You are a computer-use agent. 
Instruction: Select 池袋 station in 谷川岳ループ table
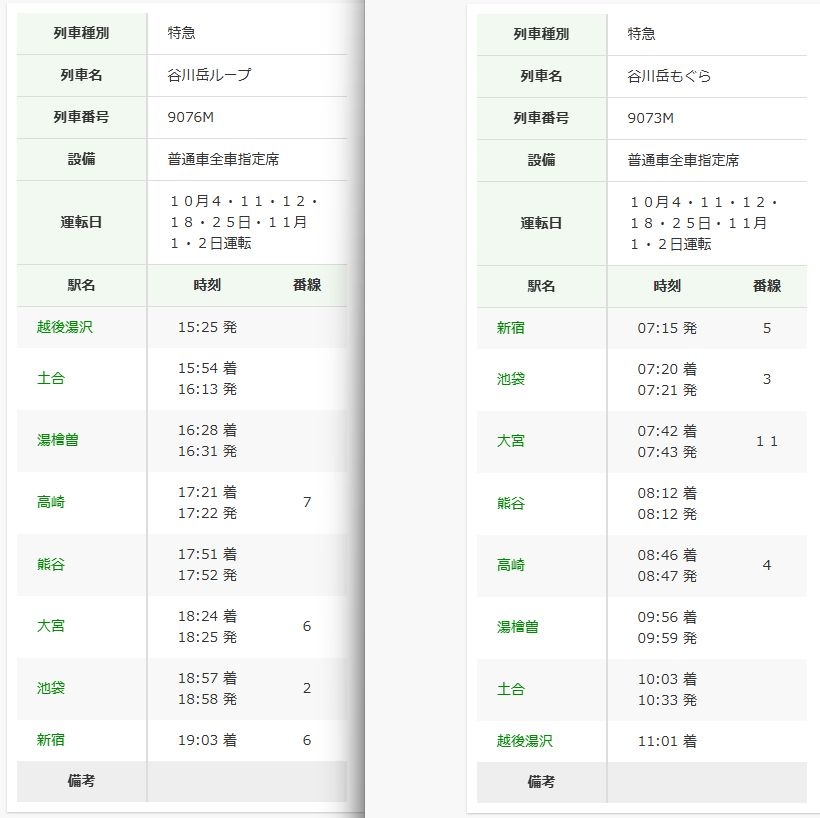51,688
